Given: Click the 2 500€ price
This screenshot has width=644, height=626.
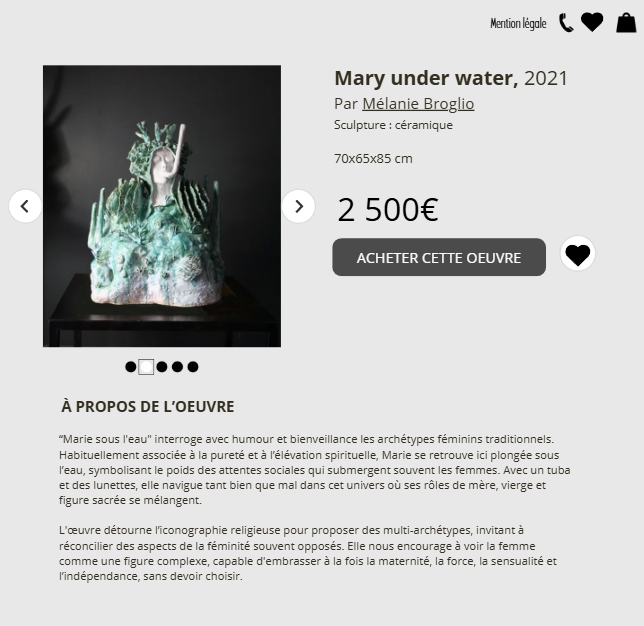Looking at the screenshot, I should point(388,209).
